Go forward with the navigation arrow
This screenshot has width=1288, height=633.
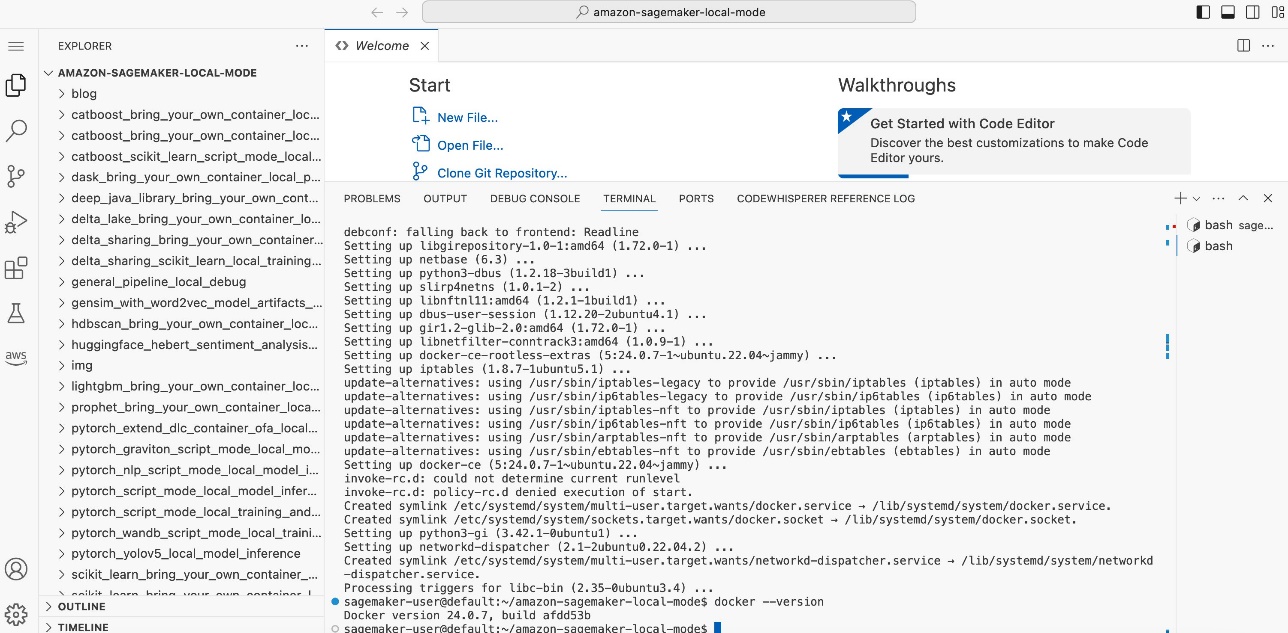[x=402, y=13]
